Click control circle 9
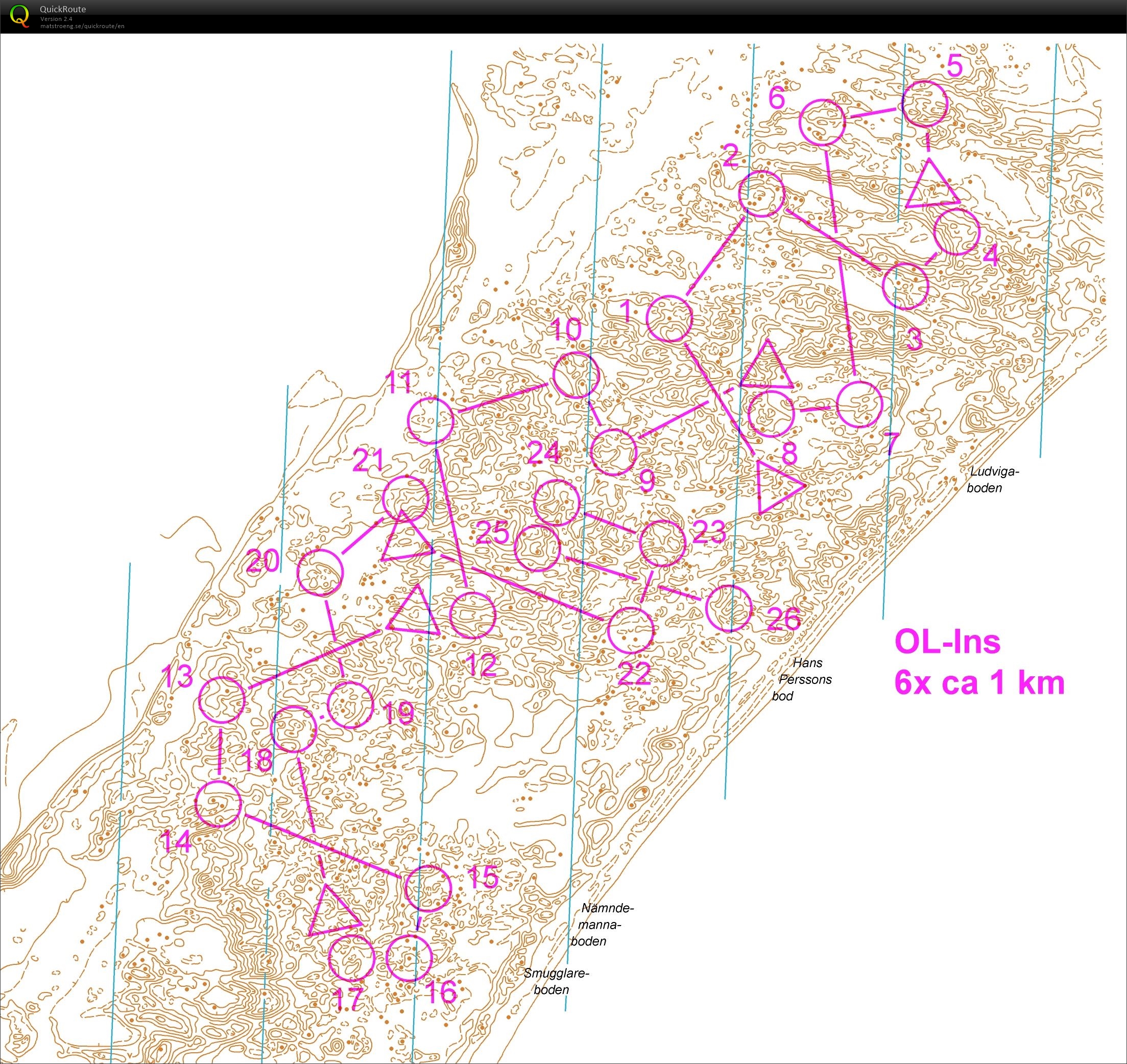 pyautogui.click(x=613, y=452)
